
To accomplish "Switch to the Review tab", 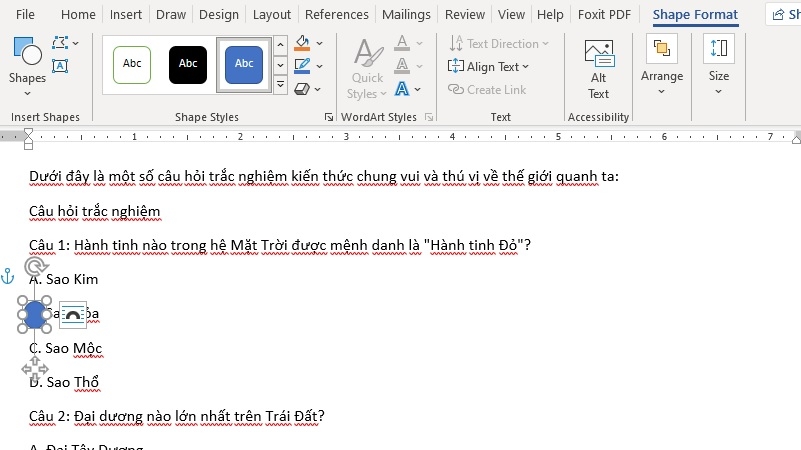I will click(x=465, y=14).
